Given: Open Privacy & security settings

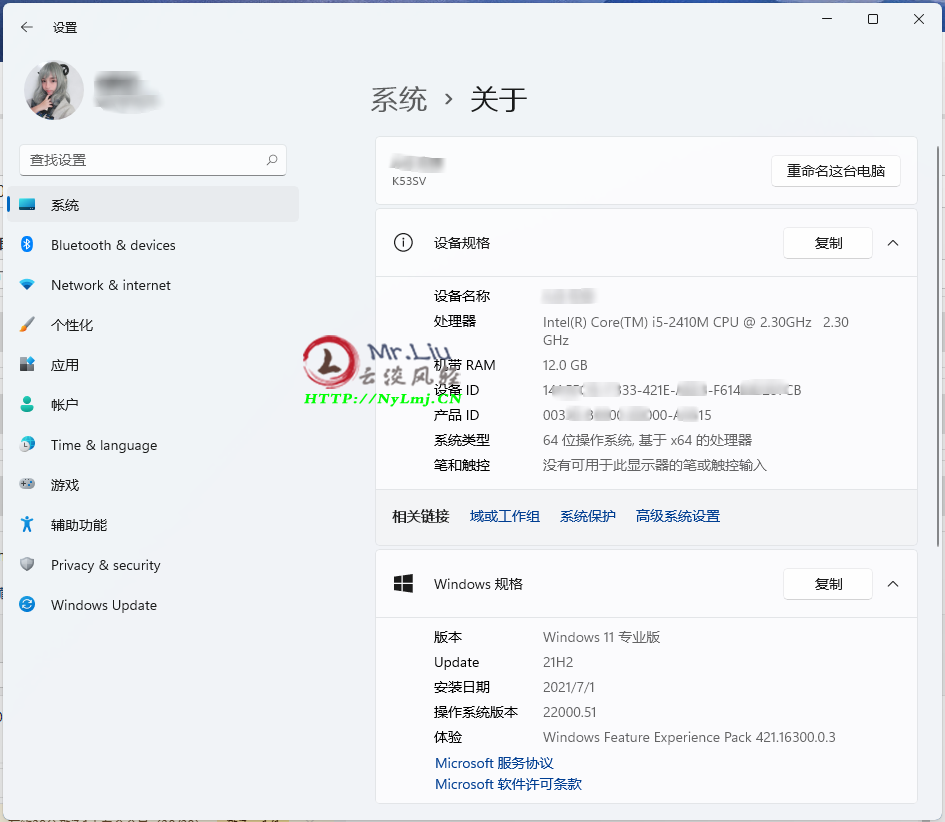Looking at the screenshot, I should click(153, 565).
